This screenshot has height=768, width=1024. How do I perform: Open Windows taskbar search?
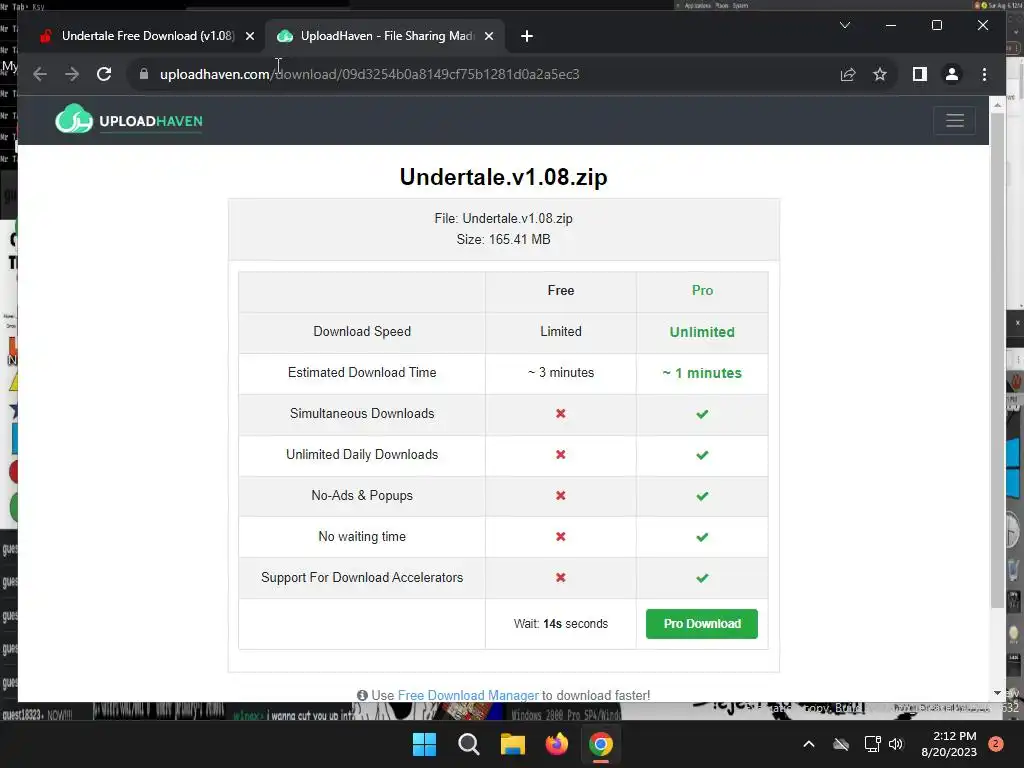point(468,744)
